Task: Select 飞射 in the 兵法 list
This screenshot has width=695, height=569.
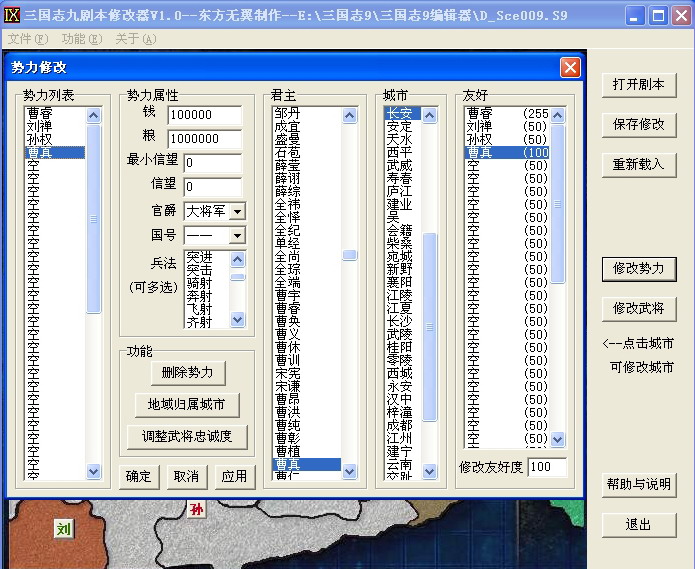Action: point(207,309)
